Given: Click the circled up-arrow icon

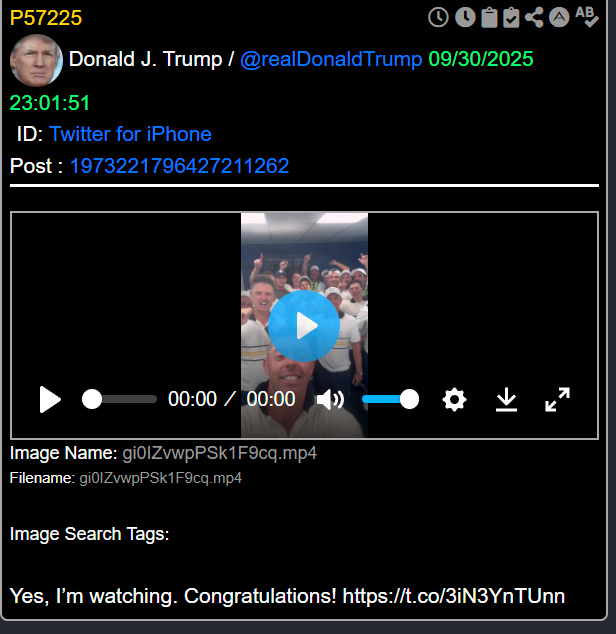Looking at the screenshot, I should (559, 17).
